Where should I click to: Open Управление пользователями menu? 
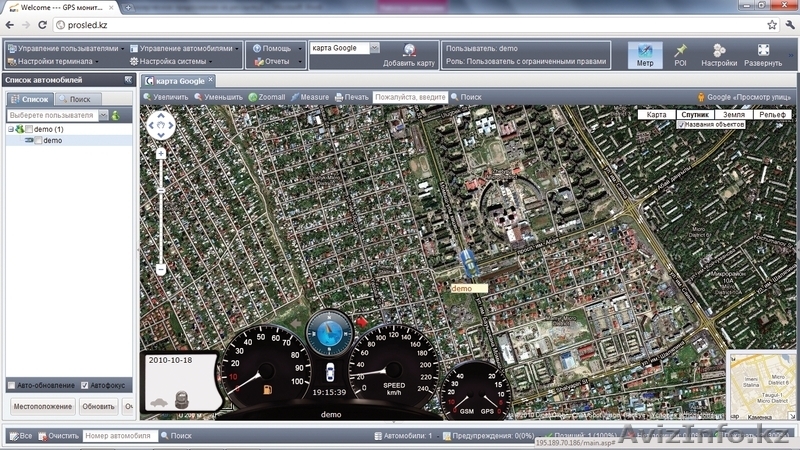click(67, 47)
